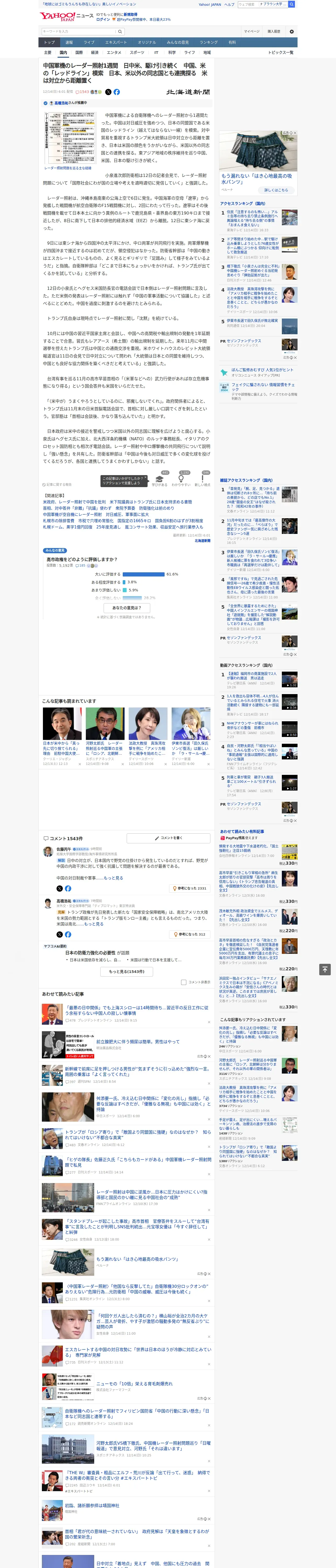336x1568 pixels.
Task: Click 参考になった 312 button
Action: pos(190,934)
